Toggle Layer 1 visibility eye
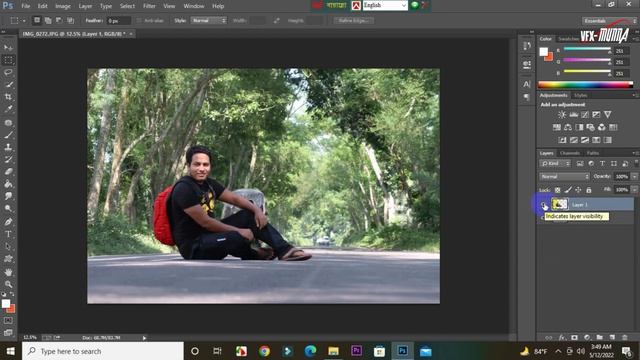 coord(543,204)
